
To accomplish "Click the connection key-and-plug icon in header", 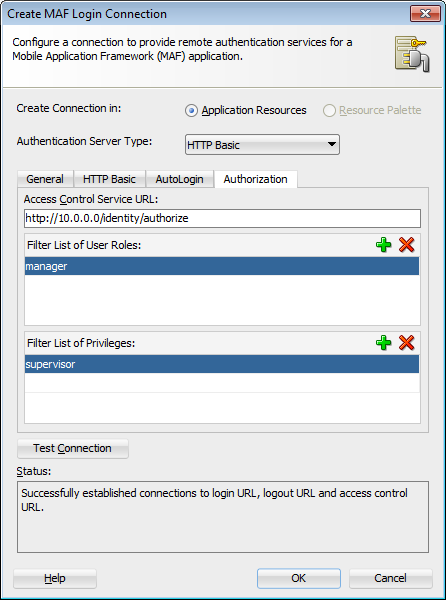I will [x=412, y=54].
